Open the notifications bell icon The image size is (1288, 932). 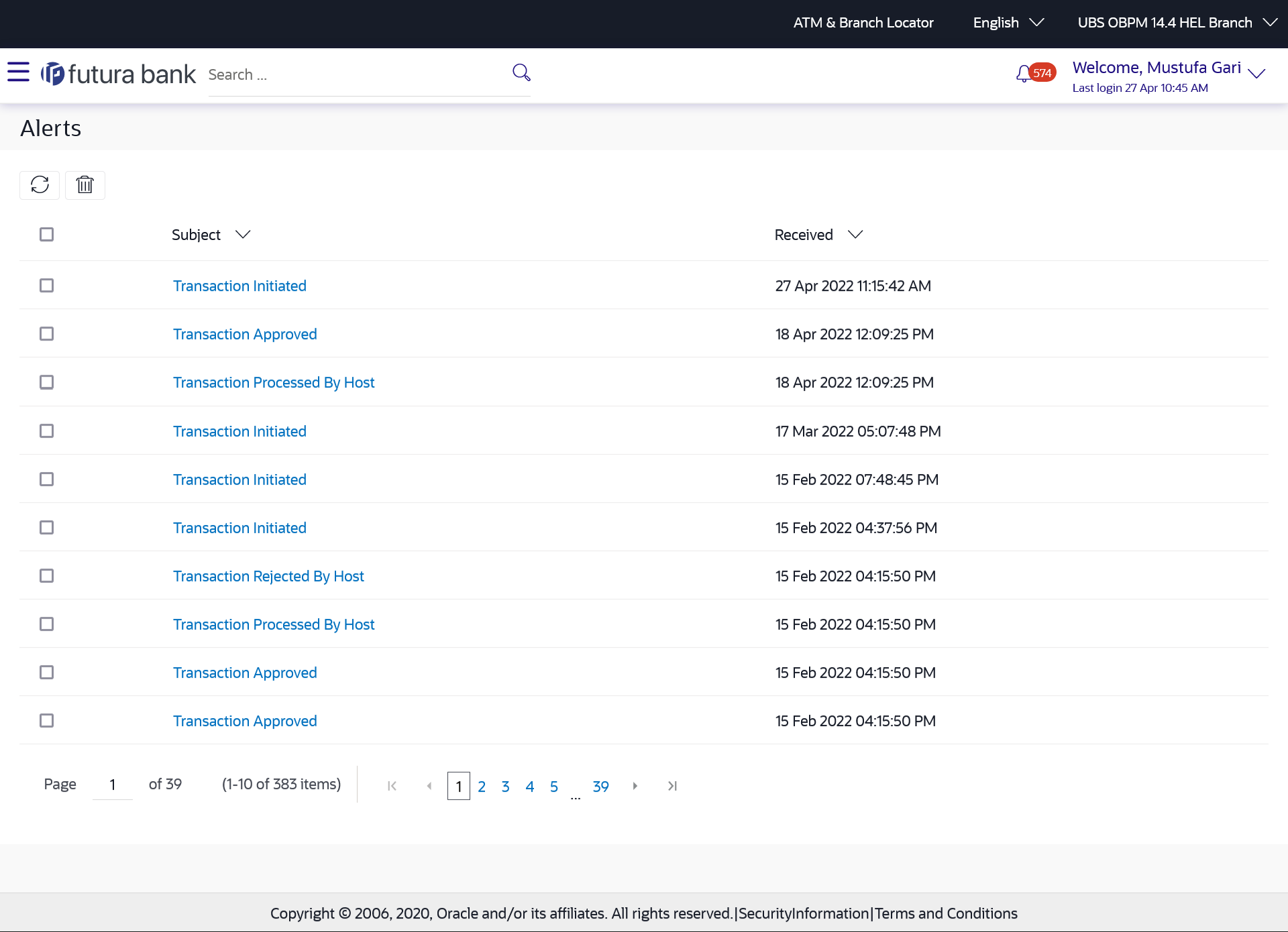click(x=1024, y=74)
